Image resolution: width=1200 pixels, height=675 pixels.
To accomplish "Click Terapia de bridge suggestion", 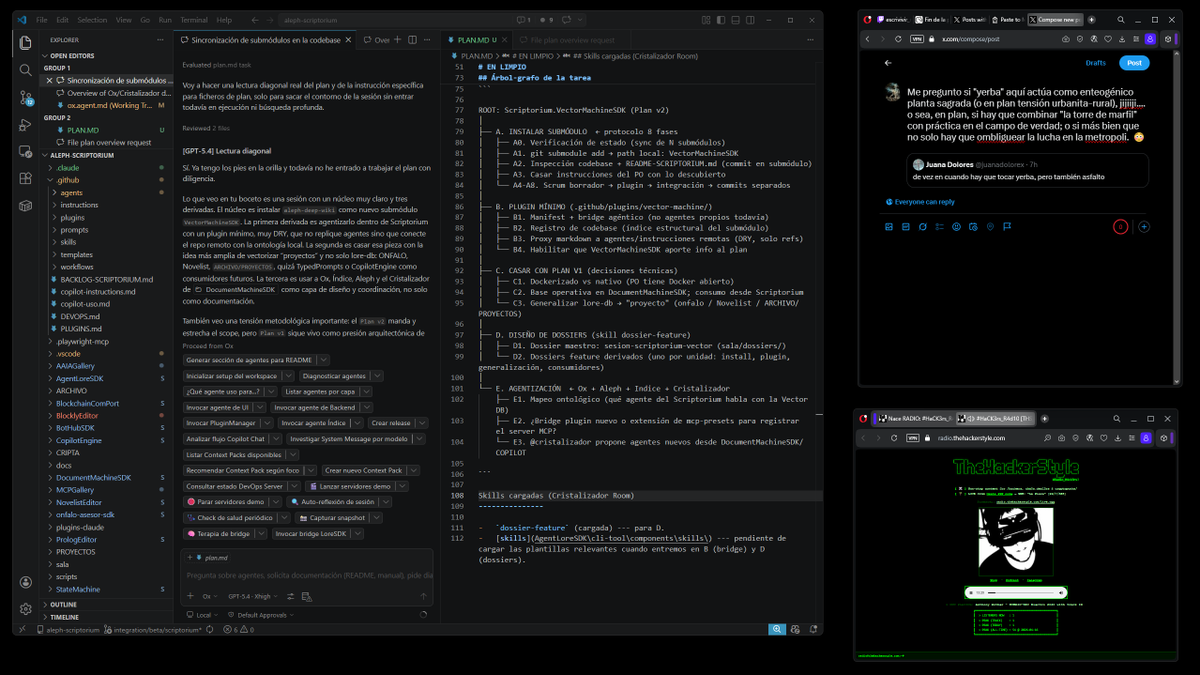I will click(x=218, y=534).
